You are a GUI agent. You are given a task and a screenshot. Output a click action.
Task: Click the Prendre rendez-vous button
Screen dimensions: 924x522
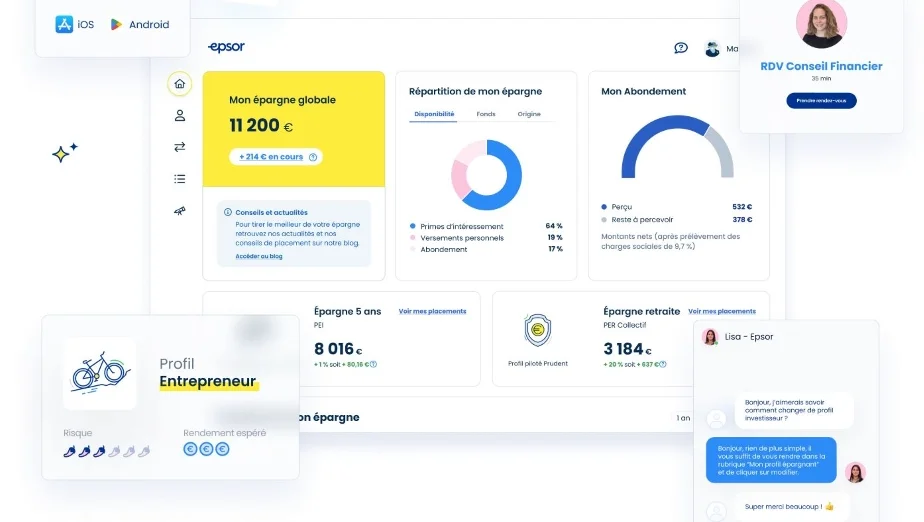coord(821,101)
